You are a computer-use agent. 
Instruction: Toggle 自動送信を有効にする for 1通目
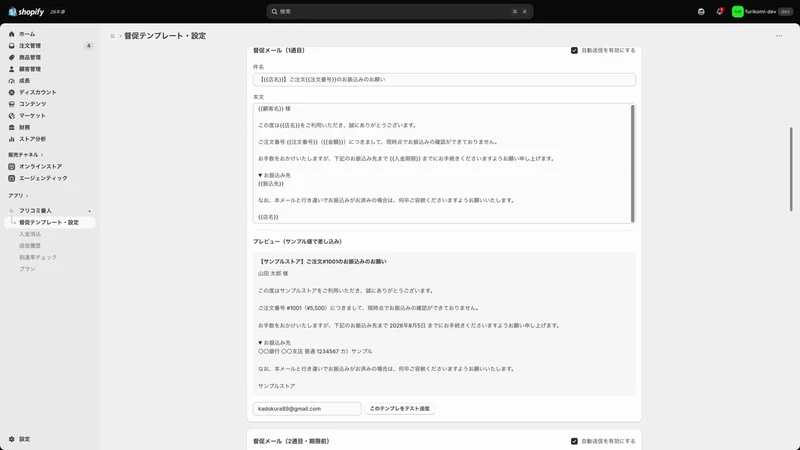[x=574, y=51]
